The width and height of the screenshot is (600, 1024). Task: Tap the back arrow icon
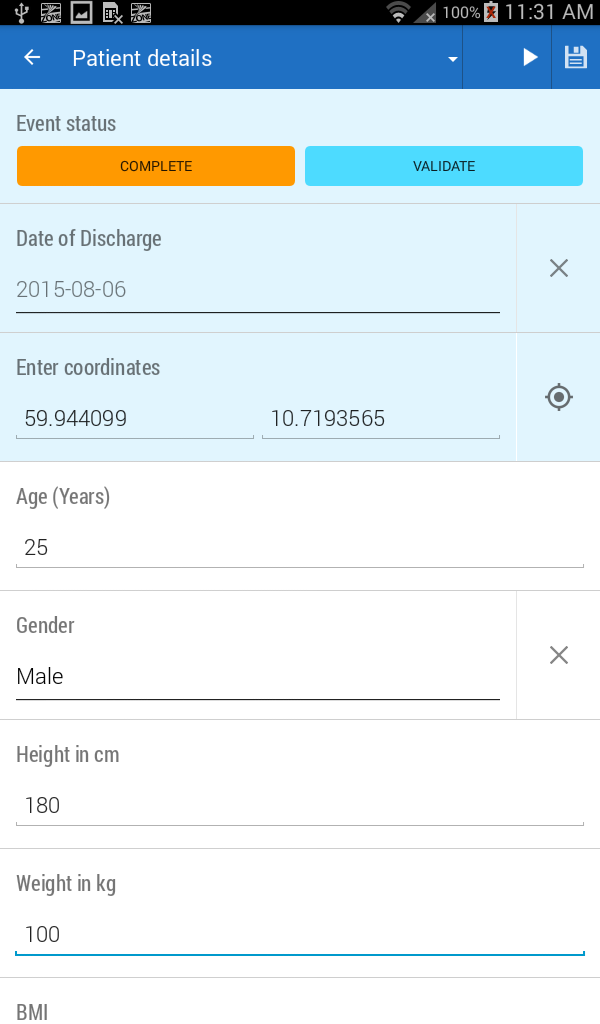pos(32,58)
